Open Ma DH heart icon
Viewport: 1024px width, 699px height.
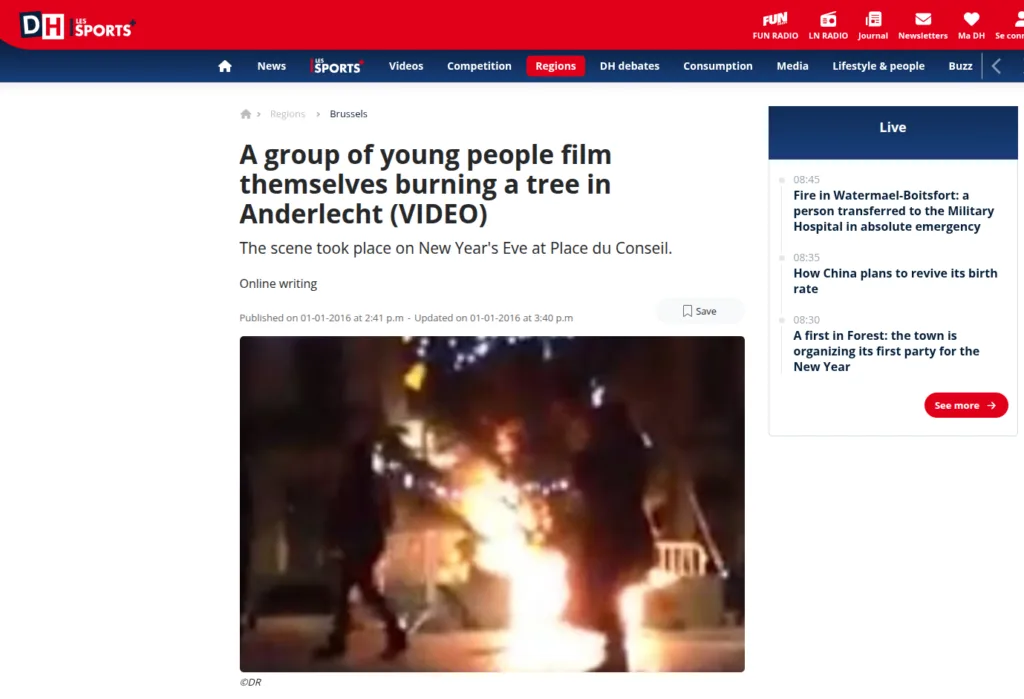click(971, 20)
